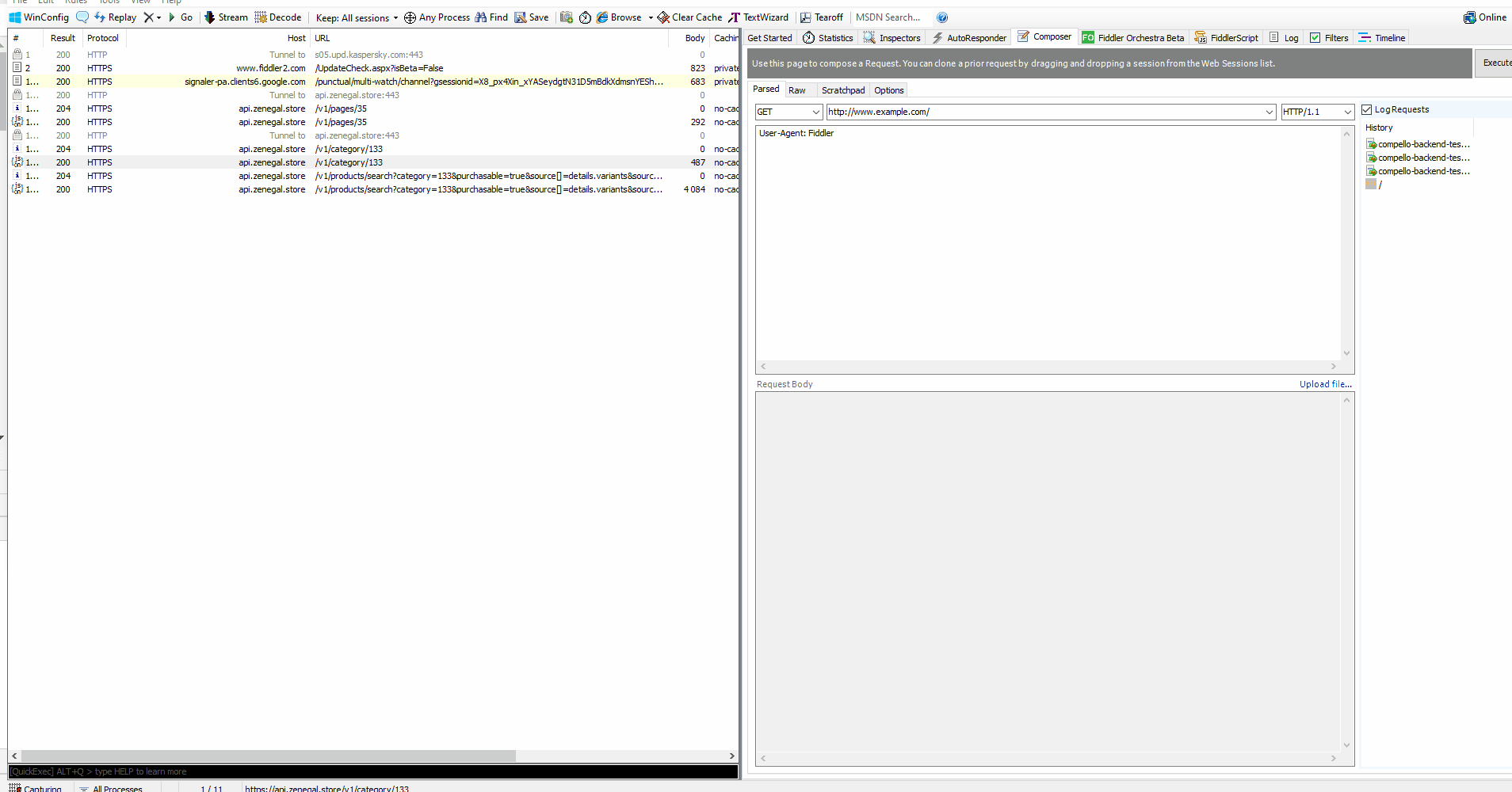Replay the selected session

coord(115,17)
